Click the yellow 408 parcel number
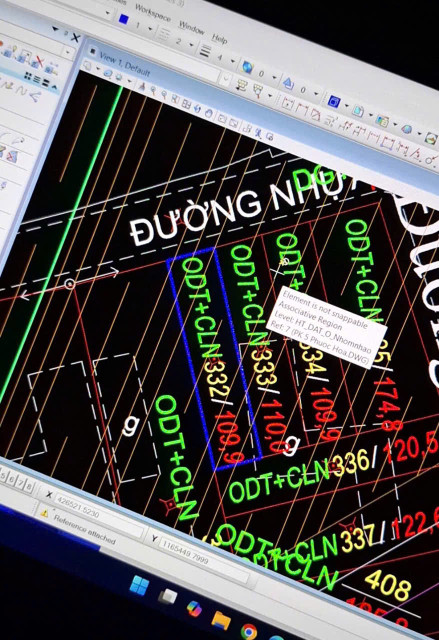439x640 pixels. point(387,584)
